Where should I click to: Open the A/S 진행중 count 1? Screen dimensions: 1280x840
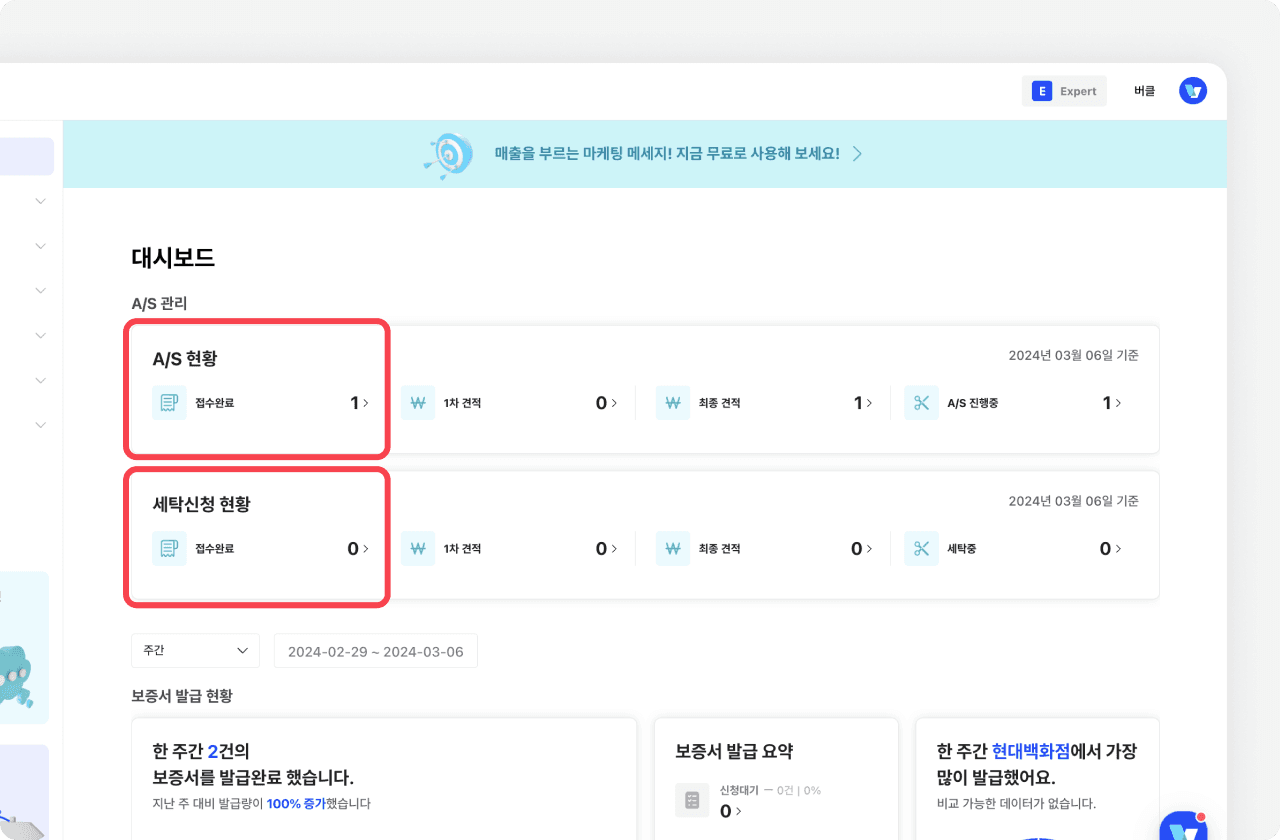tap(1112, 403)
